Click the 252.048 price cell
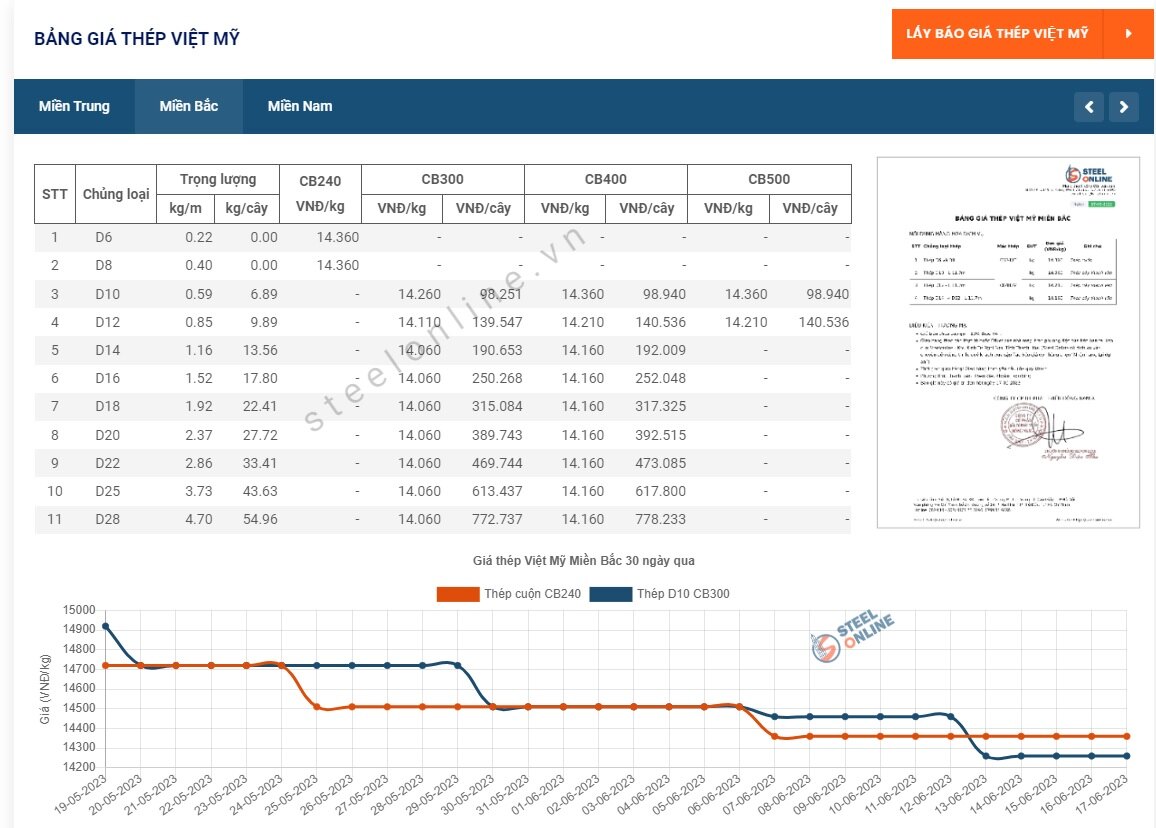This screenshot has width=1156, height=828. [661, 378]
